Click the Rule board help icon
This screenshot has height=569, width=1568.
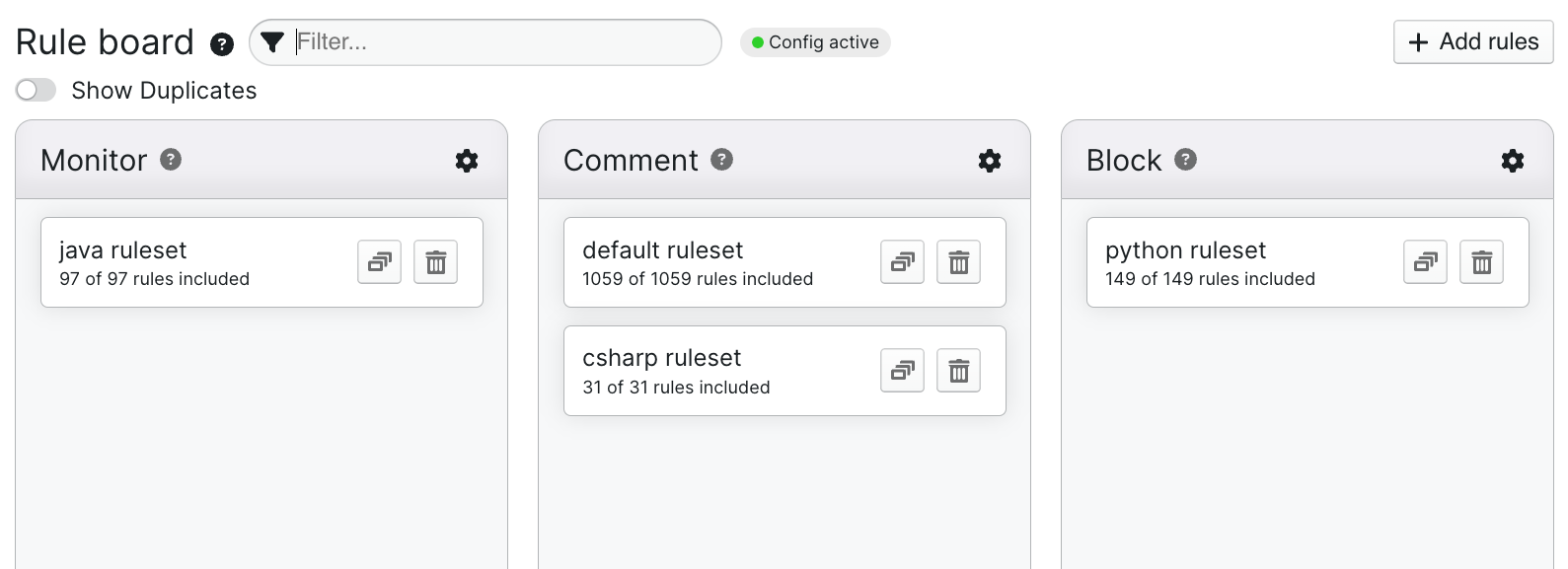[x=222, y=43]
